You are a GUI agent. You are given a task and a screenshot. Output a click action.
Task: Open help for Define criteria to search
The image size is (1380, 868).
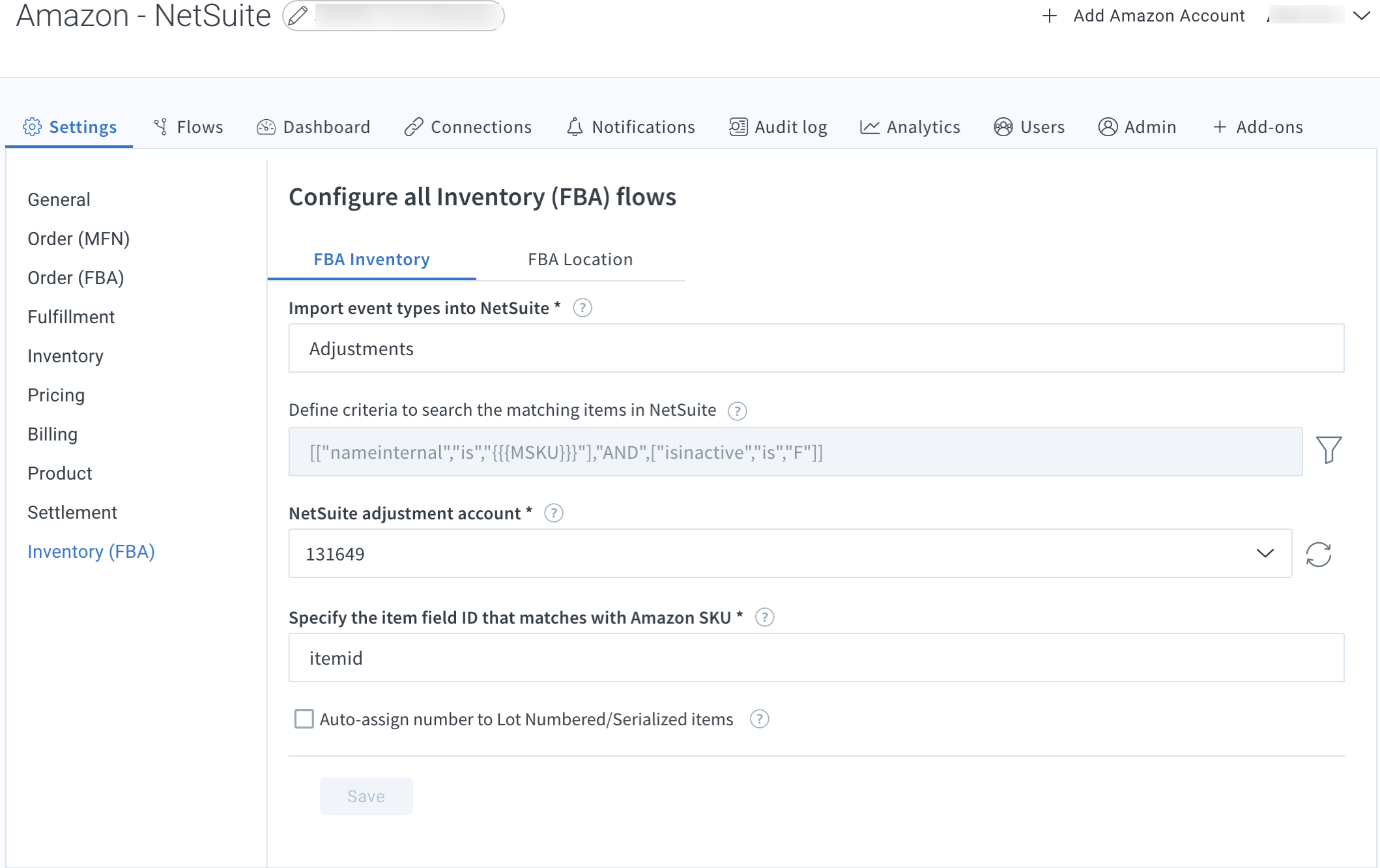tap(737, 411)
